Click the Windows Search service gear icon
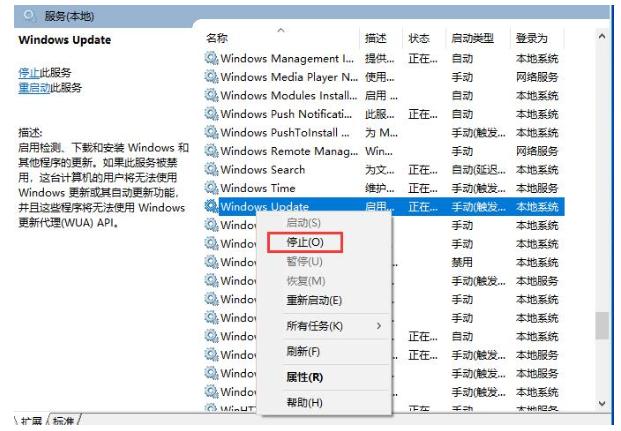 coord(211,169)
